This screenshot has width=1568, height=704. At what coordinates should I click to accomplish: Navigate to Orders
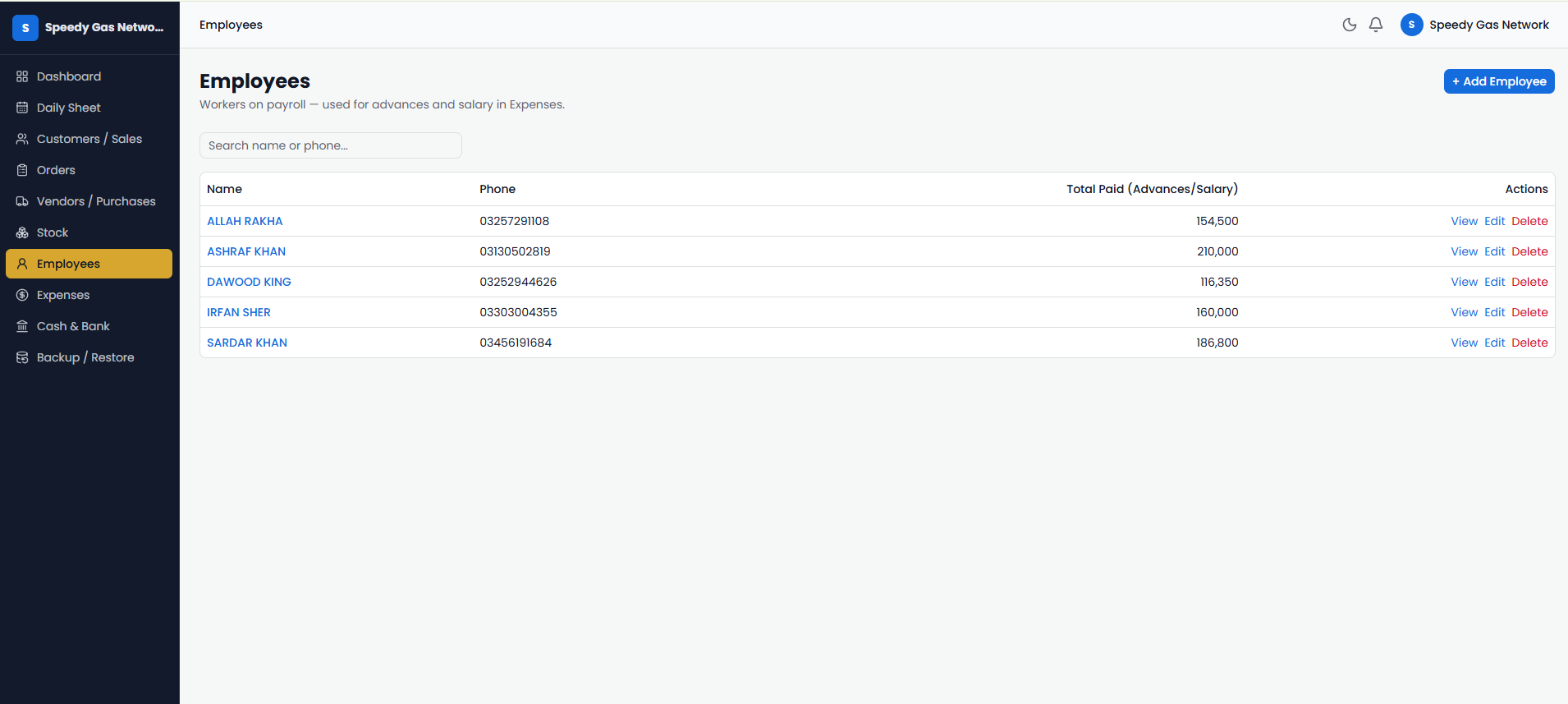pos(89,170)
